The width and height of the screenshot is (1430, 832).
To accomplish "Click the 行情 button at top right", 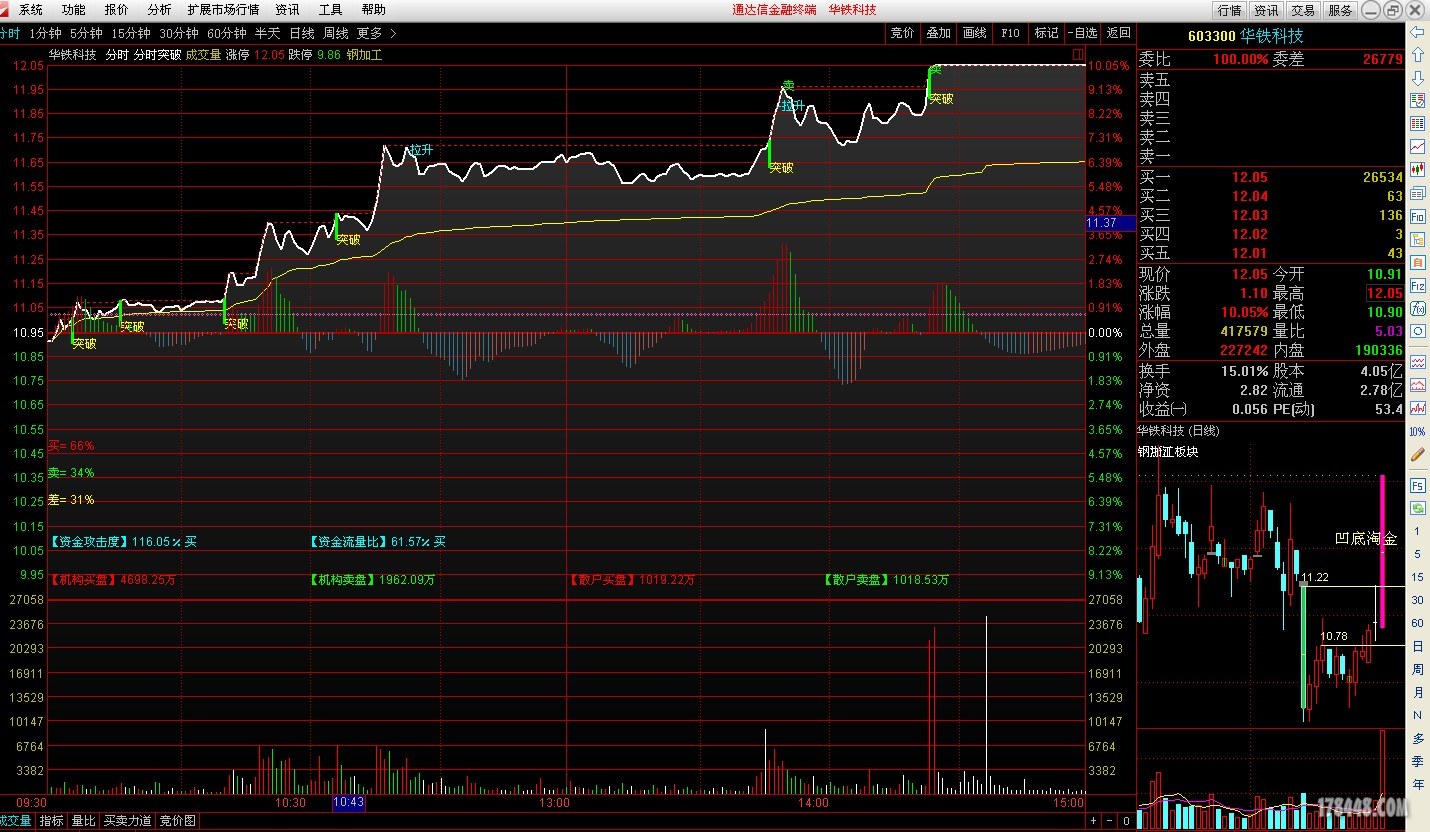I will pyautogui.click(x=1229, y=10).
